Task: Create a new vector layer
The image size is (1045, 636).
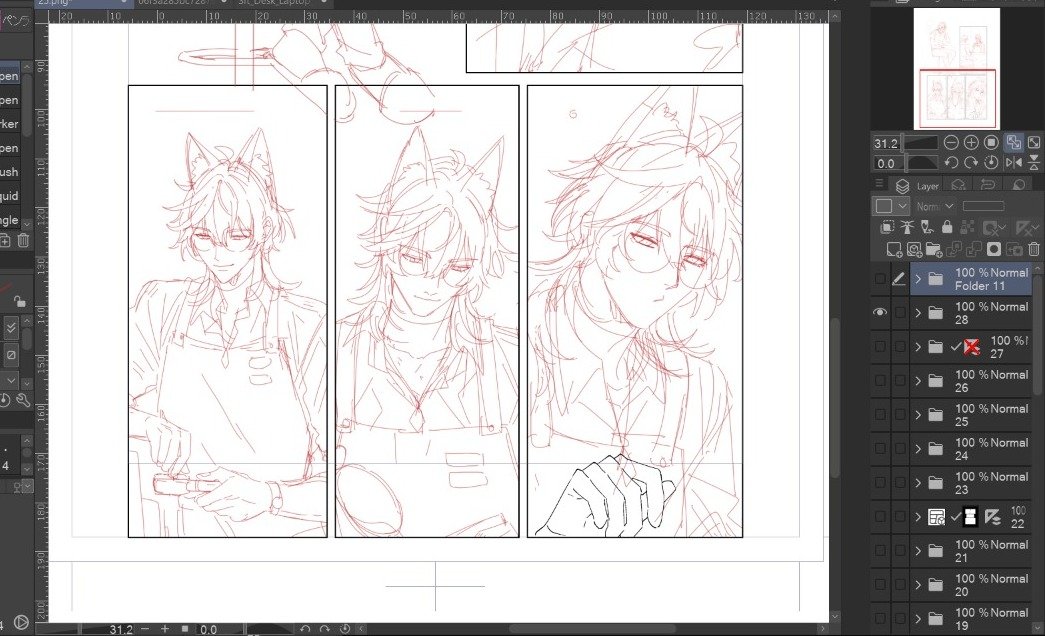Action: [x=914, y=249]
